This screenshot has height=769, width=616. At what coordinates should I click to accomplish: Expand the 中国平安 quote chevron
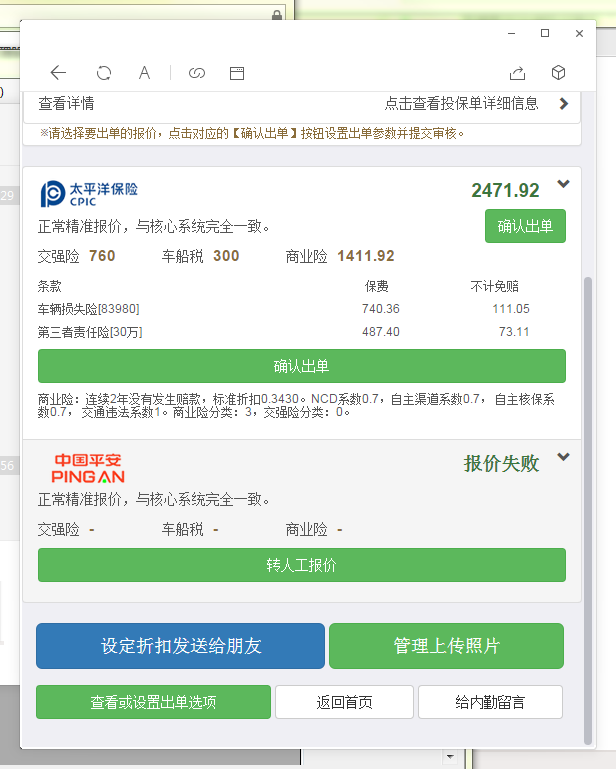pyautogui.click(x=563, y=457)
